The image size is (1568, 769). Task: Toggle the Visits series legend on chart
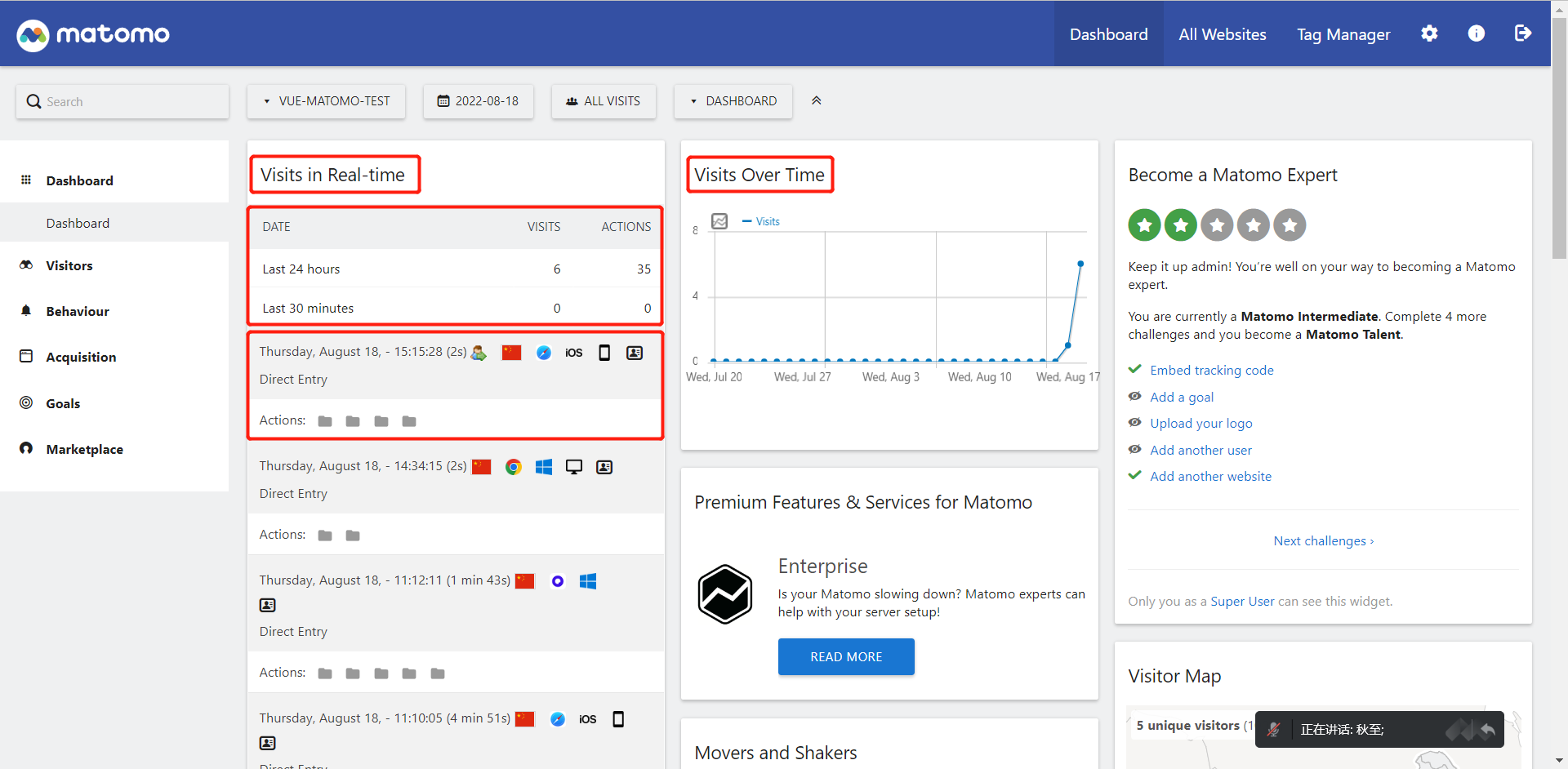point(761,221)
